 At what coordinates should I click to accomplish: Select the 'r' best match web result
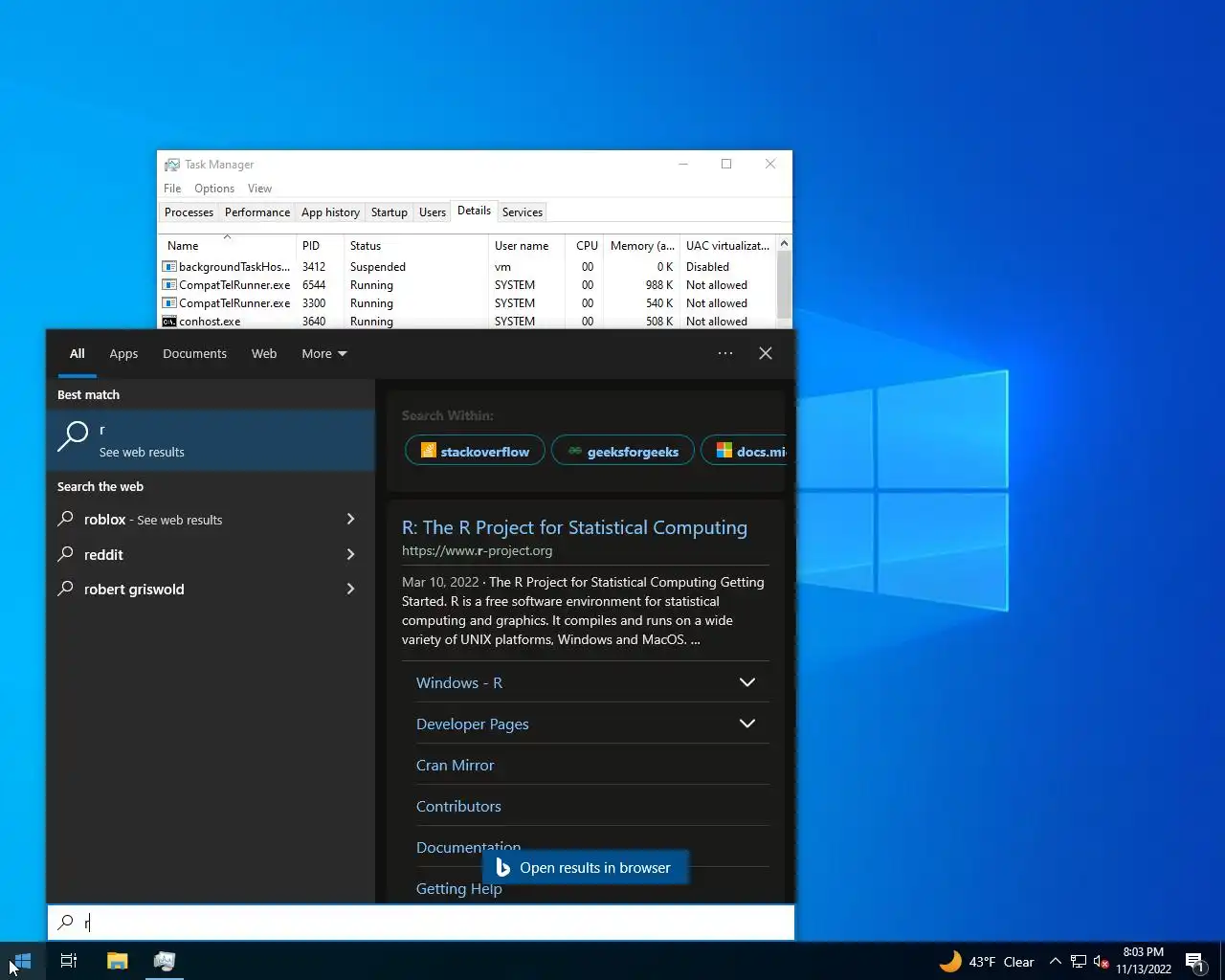(211, 440)
